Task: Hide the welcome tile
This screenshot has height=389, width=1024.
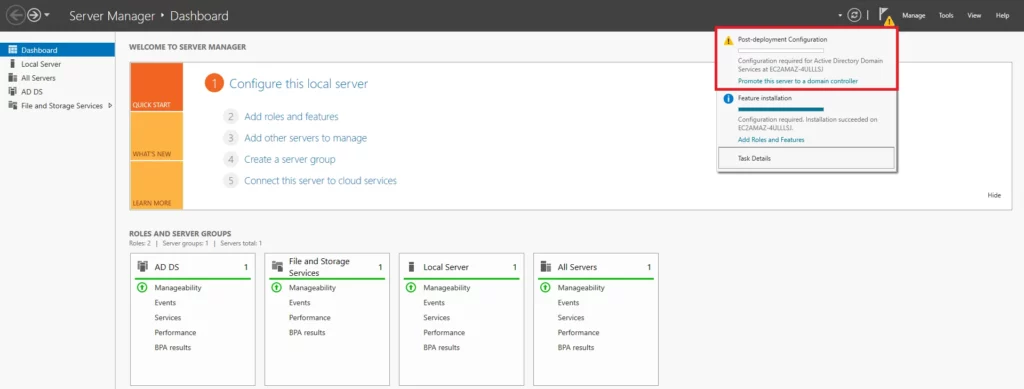Action: point(994,195)
